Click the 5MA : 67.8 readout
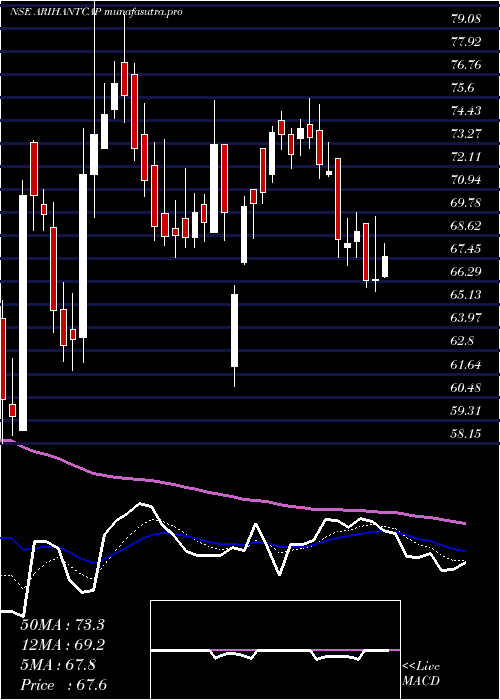The height and width of the screenshot is (700, 500). (58, 665)
